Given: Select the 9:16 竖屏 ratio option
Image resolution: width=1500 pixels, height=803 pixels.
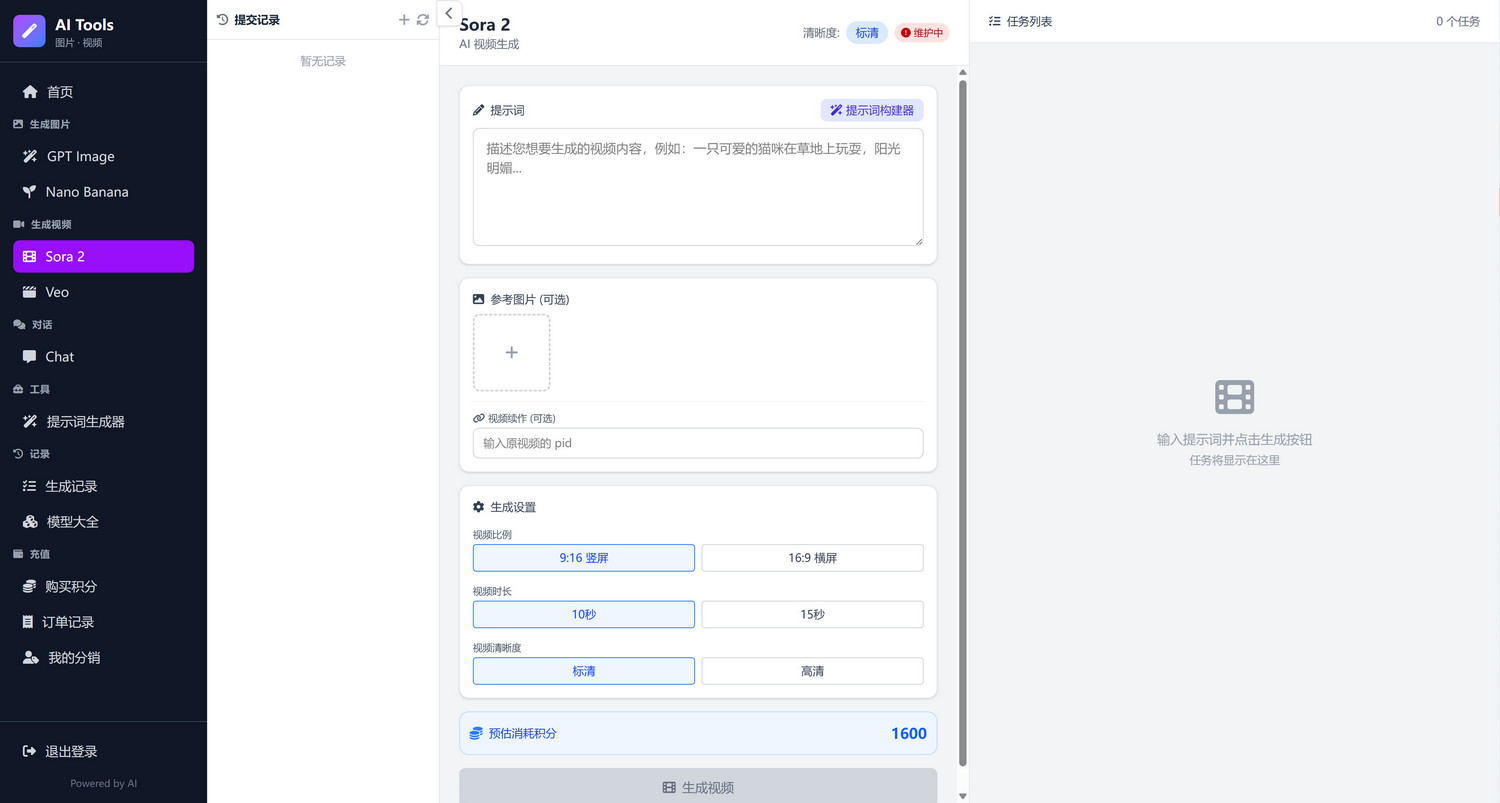Looking at the screenshot, I should tap(583, 558).
